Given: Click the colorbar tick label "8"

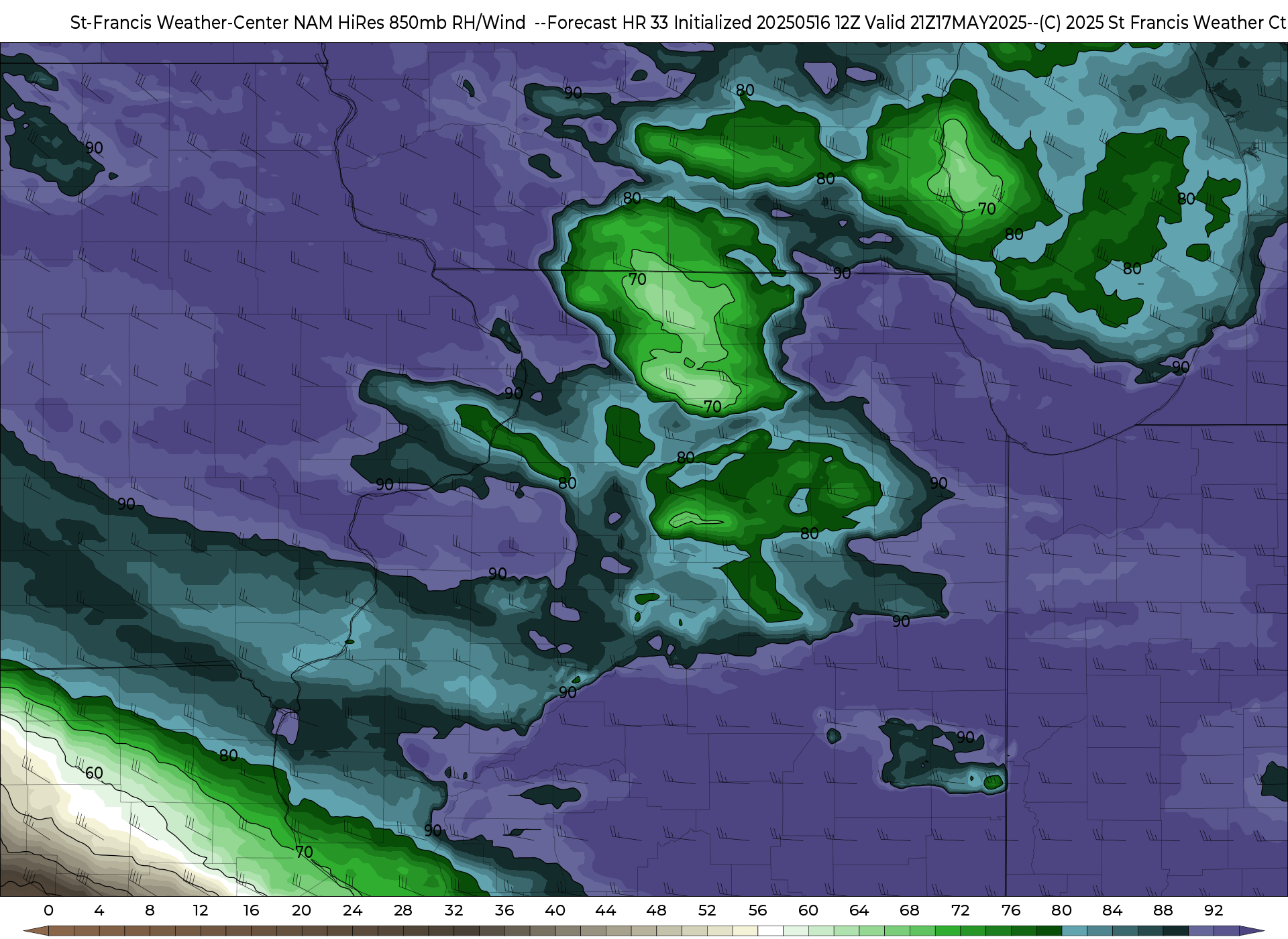Looking at the screenshot, I should [x=150, y=911].
